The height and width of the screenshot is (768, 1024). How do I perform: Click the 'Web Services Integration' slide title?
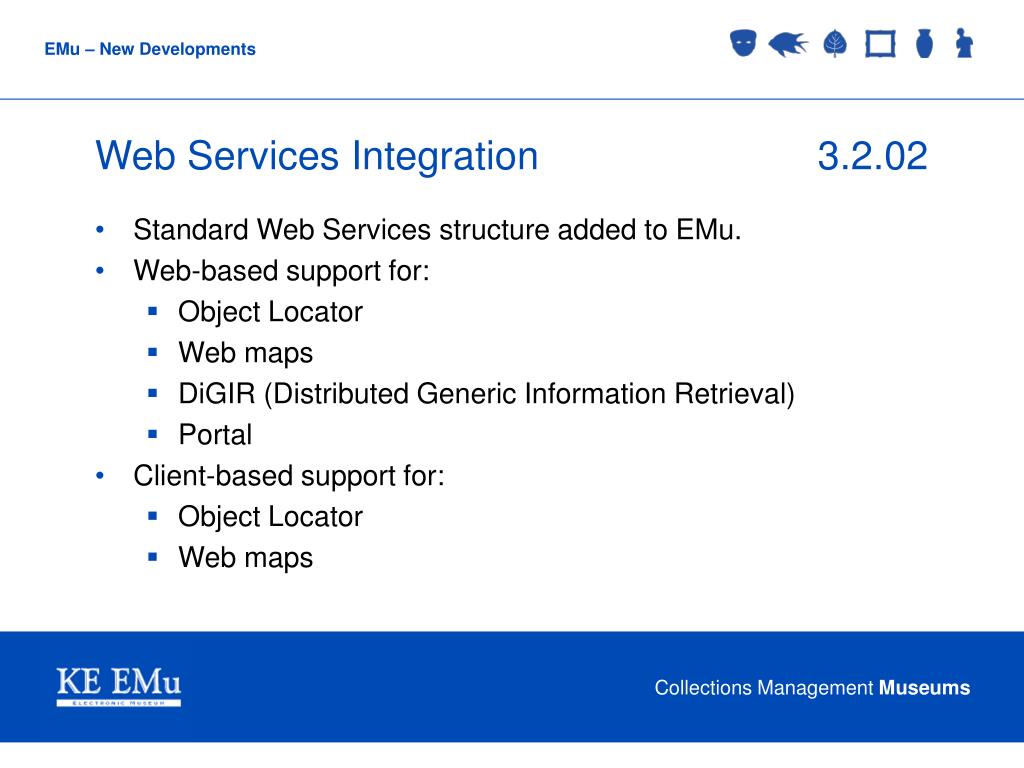point(317,156)
